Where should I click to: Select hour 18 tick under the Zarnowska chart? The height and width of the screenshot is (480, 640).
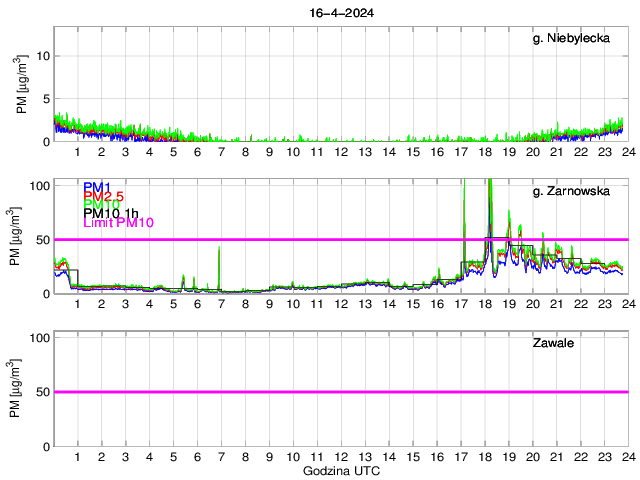pyautogui.click(x=484, y=304)
